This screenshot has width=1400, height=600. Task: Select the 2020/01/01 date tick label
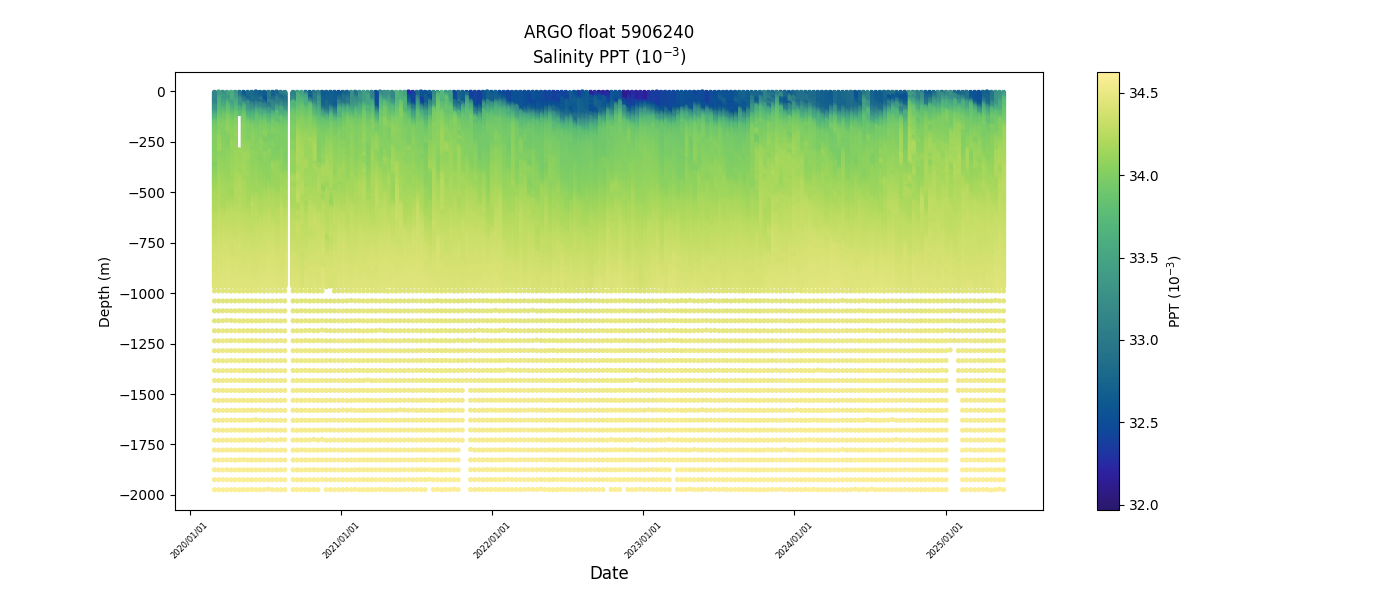pyautogui.click(x=188, y=540)
